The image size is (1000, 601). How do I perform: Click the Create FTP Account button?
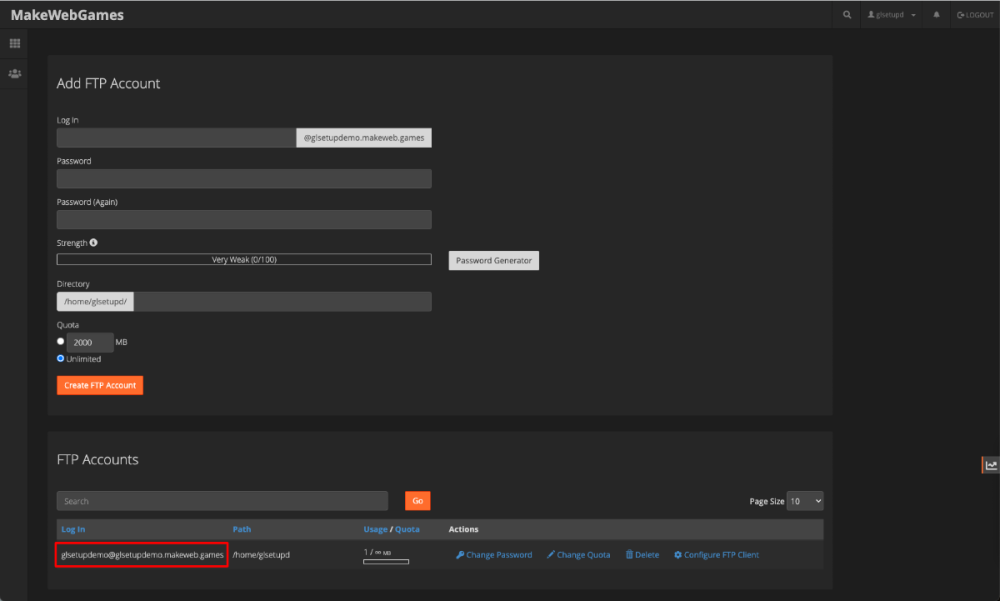[100, 385]
